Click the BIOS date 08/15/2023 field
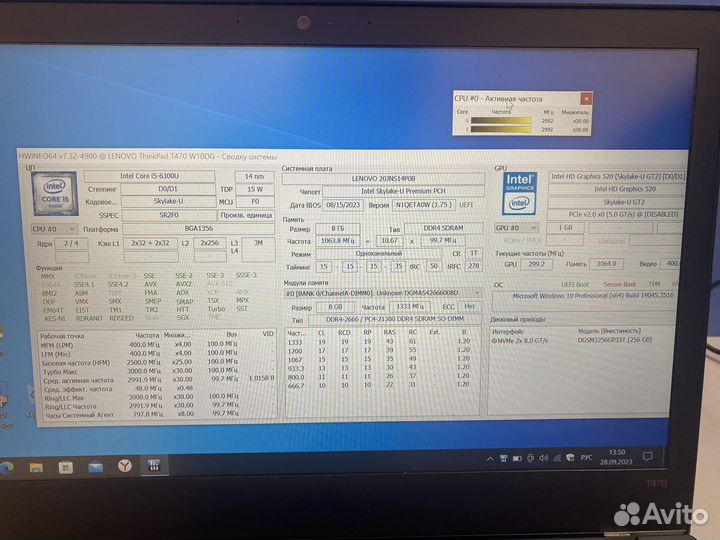This screenshot has height=540, width=720. click(343, 205)
